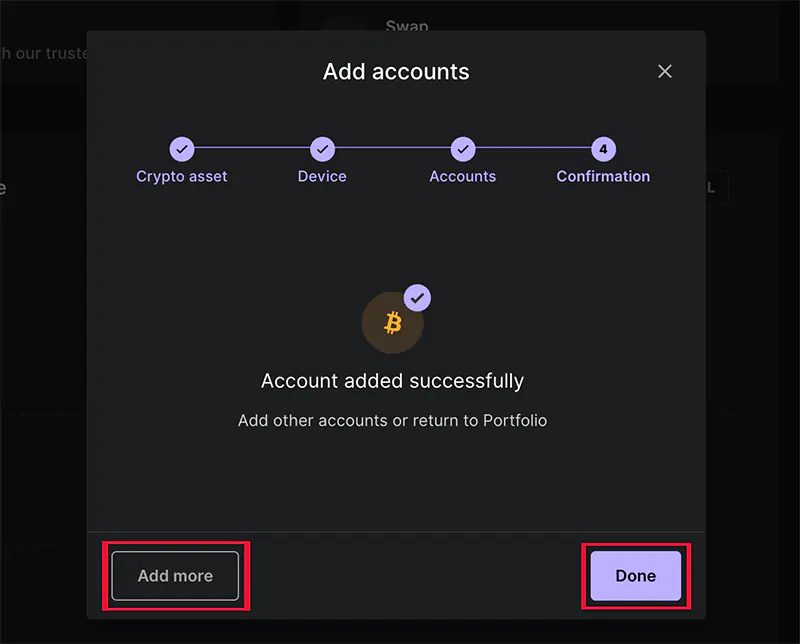
Task: Click the success checkmark badge above Bitcoin
Action: pos(417,297)
